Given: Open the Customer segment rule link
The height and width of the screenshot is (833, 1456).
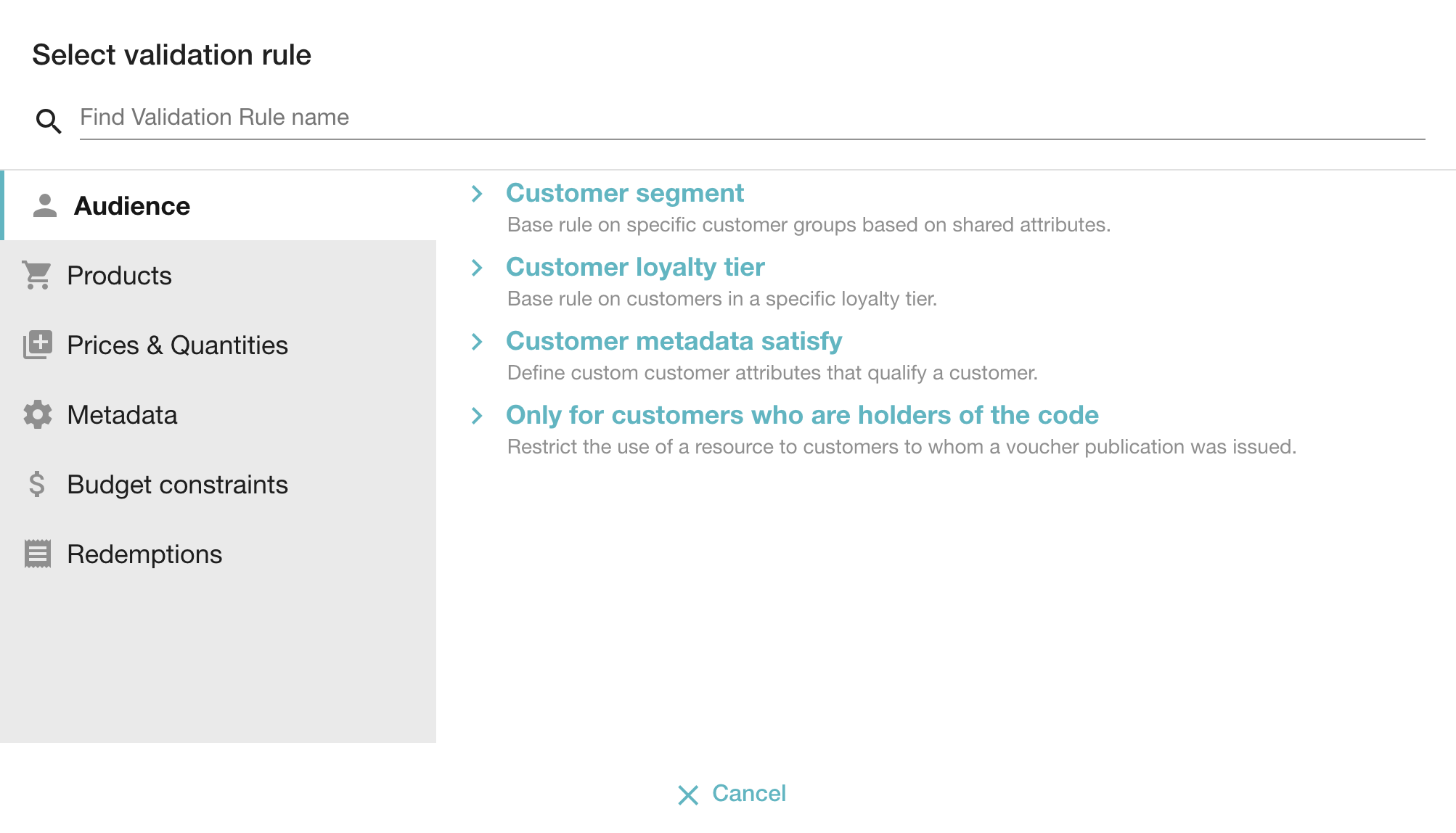Looking at the screenshot, I should [x=624, y=193].
